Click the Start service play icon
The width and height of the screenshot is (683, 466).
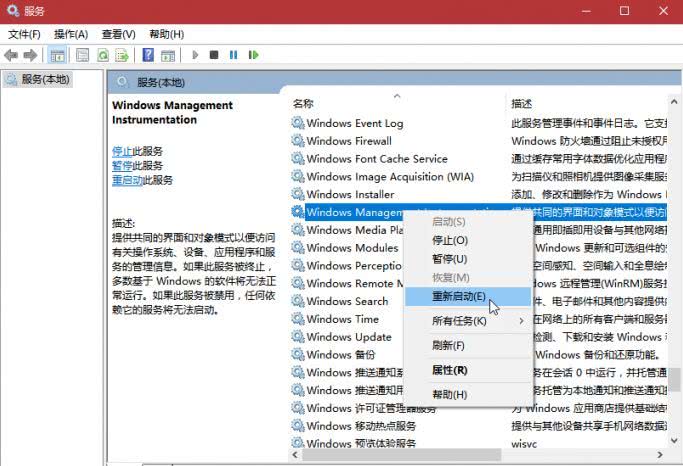pos(195,55)
